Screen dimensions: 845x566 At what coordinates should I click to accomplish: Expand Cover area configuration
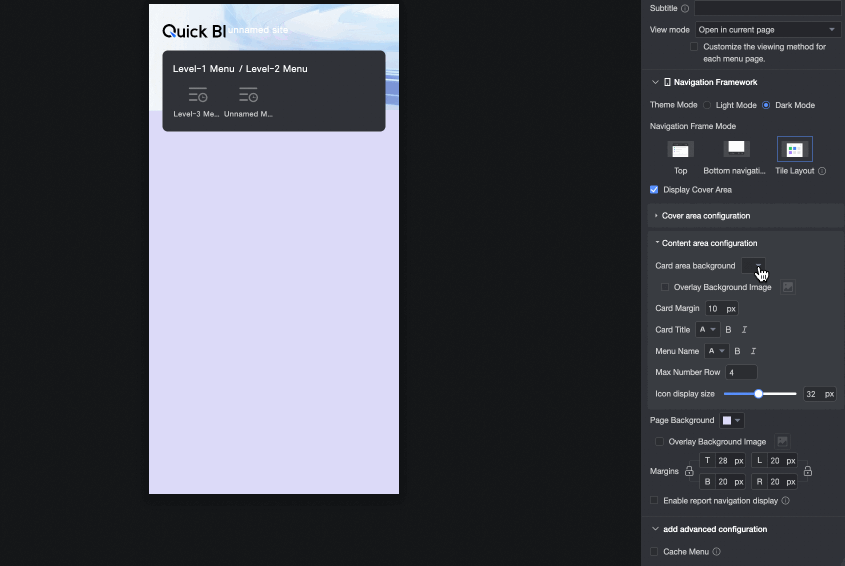(x=656, y=216)
